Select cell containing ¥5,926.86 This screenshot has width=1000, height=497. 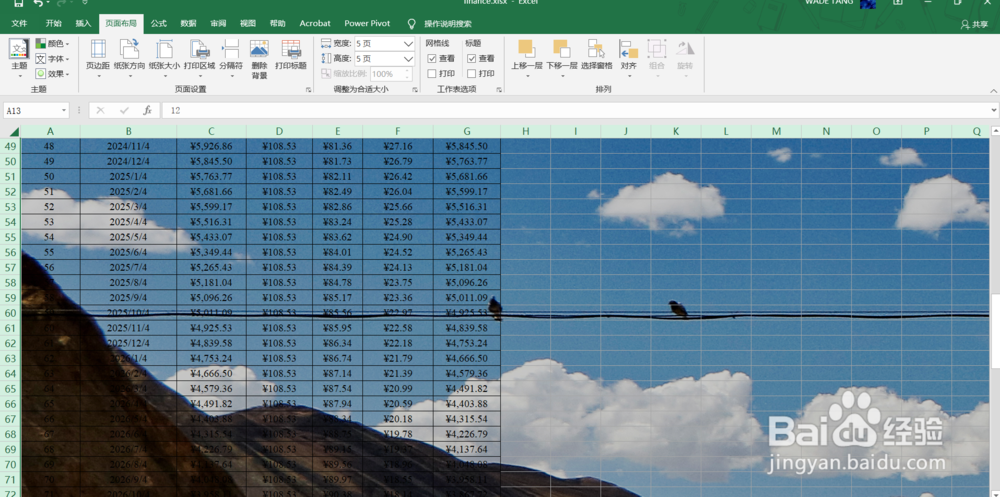(212, 146)
